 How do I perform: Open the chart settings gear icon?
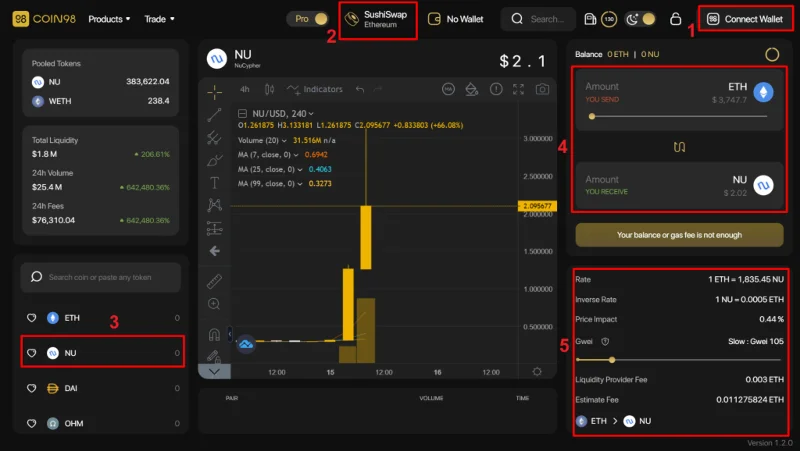pos(537,371)
